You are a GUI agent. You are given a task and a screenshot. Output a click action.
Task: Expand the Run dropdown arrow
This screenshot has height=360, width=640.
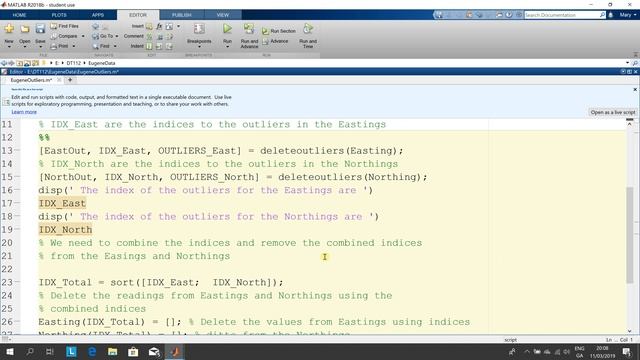227,47
